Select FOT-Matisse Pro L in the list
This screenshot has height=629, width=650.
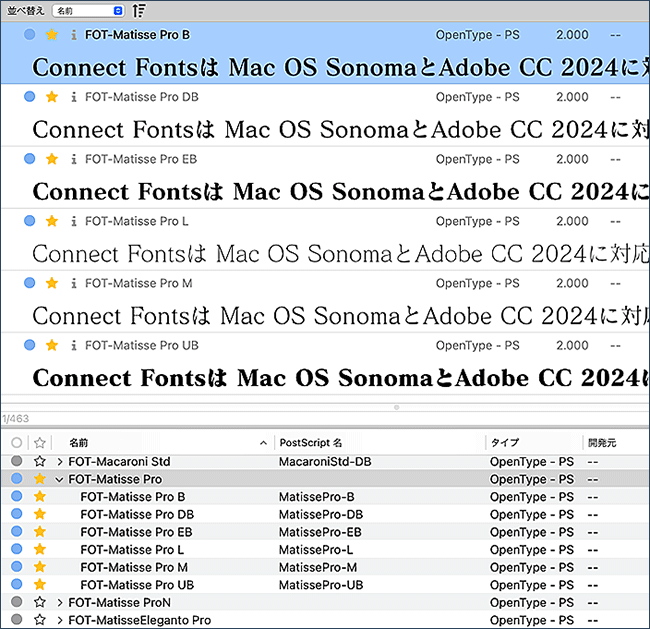[x=132, y=550]
